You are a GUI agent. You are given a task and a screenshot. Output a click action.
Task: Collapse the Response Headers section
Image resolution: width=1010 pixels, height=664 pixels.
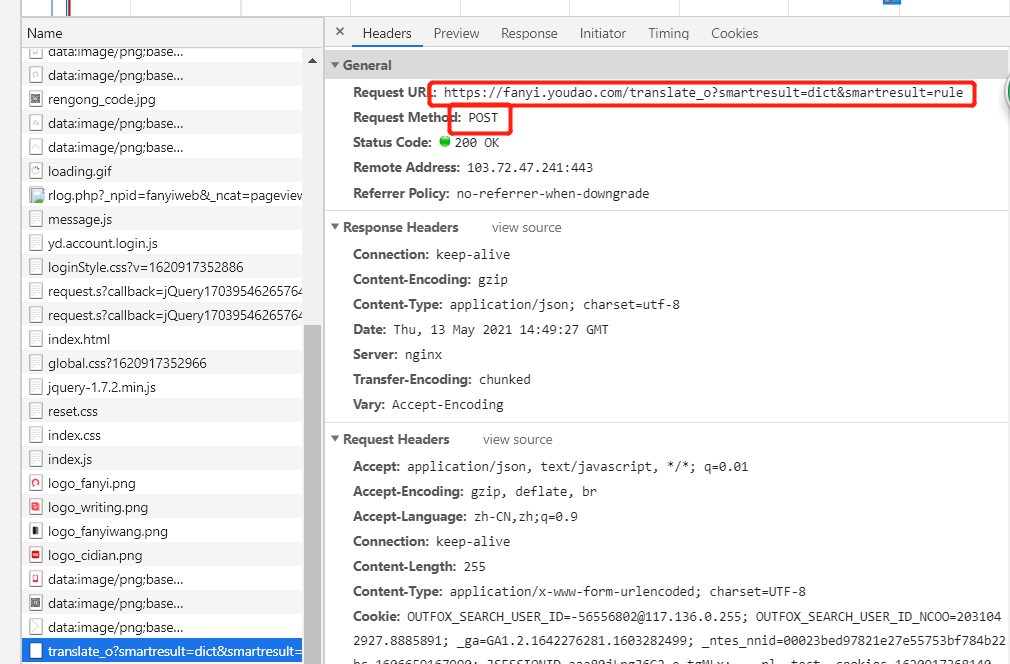(x=335, y=227)
